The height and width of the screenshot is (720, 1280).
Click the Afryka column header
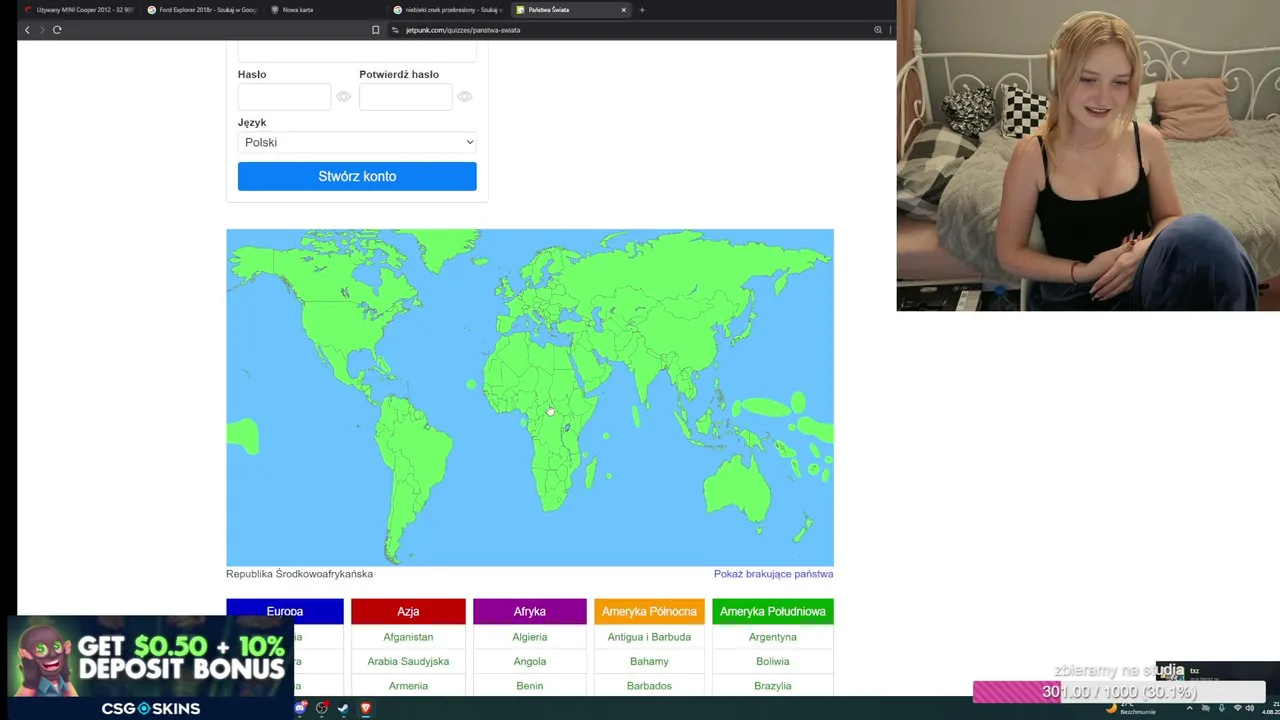coord(530,611)
